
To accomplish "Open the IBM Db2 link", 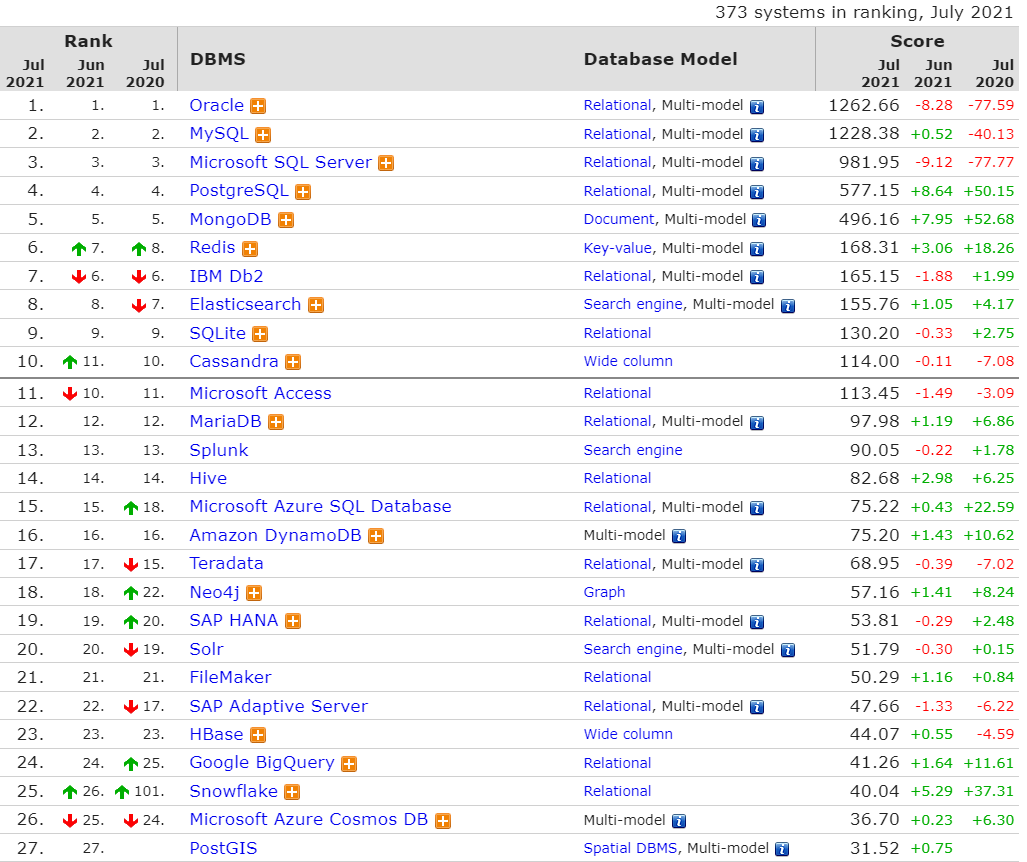I will click(x=226, y=276).
